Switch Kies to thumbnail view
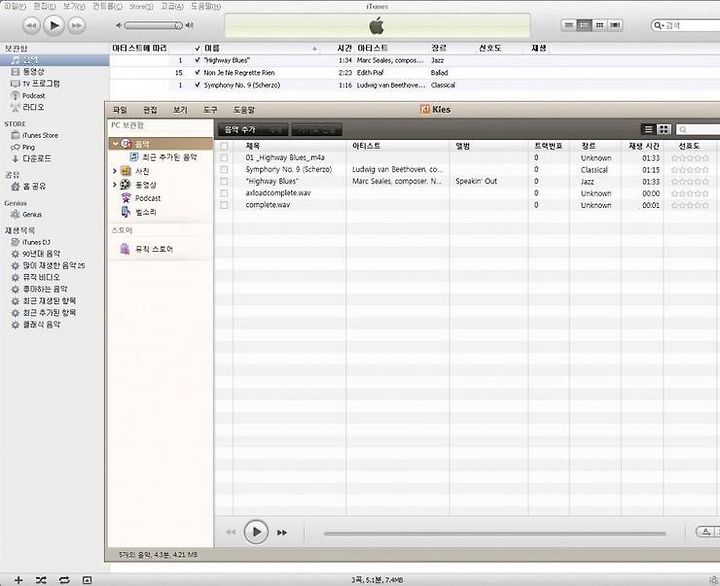The width and height of the screenshot is (720, 586). click(x=664, y=130)
